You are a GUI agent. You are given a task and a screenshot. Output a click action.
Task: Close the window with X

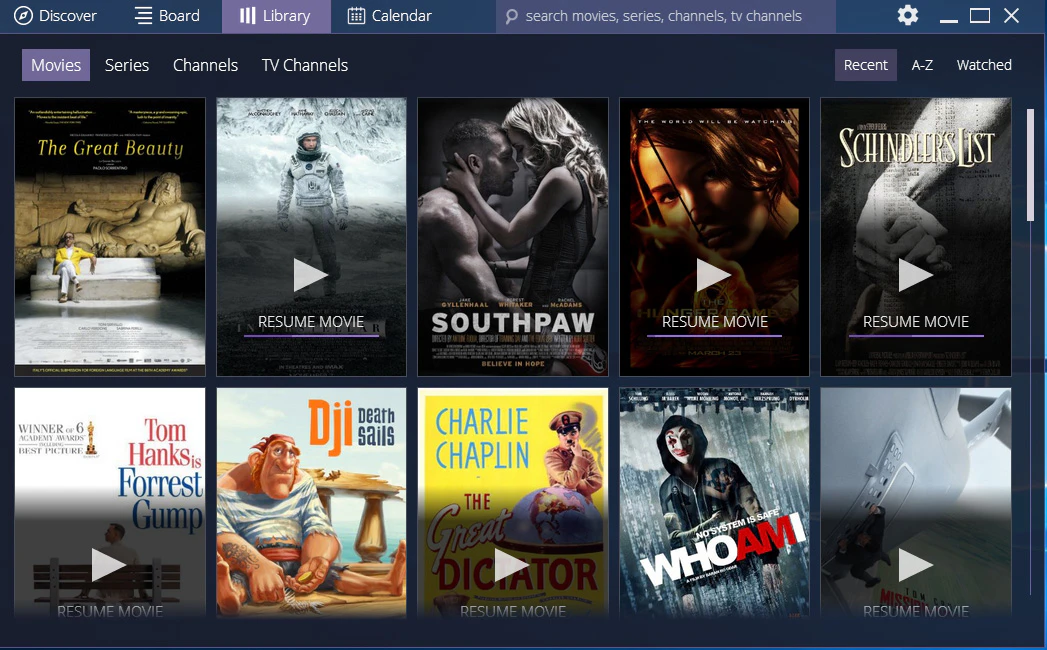(x=1012, y=15)
